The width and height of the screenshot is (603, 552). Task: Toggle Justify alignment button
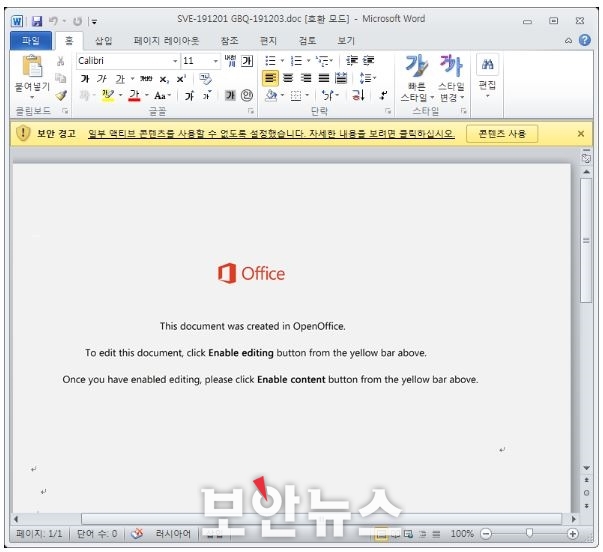tap(324, 78)
